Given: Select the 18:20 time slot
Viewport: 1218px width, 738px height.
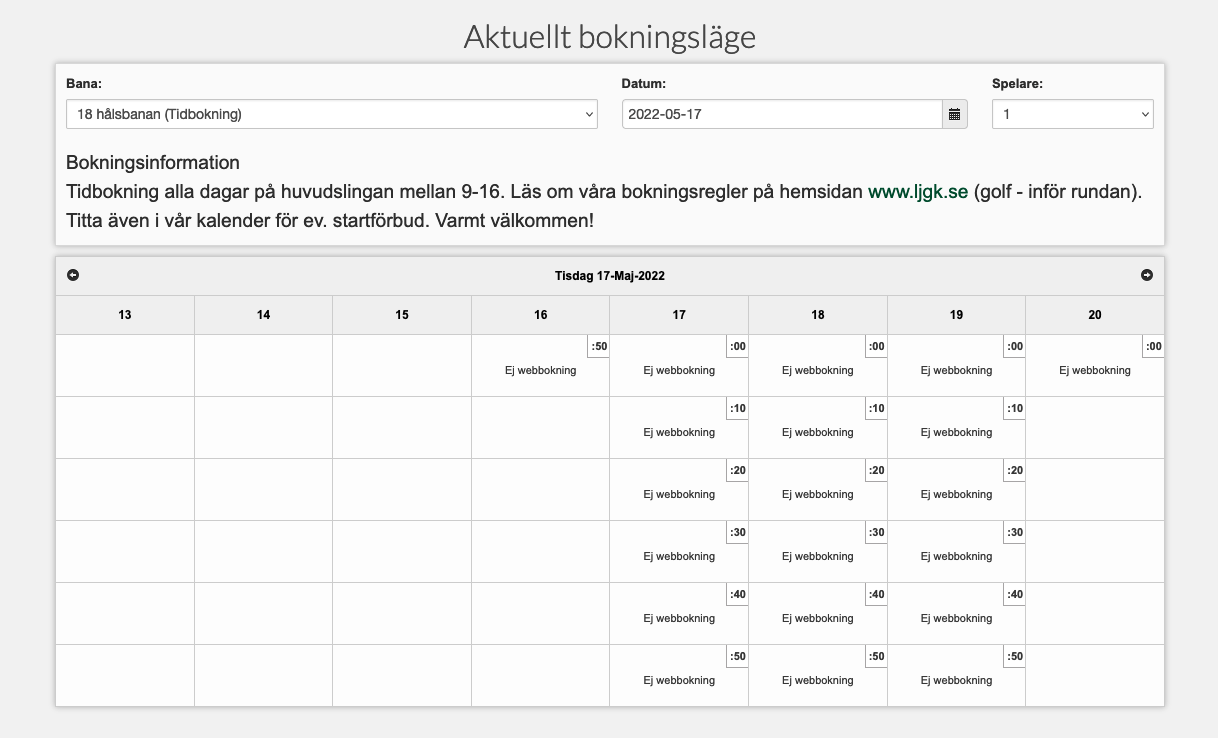Looking at the screenshot, I should tap(818, 490).
